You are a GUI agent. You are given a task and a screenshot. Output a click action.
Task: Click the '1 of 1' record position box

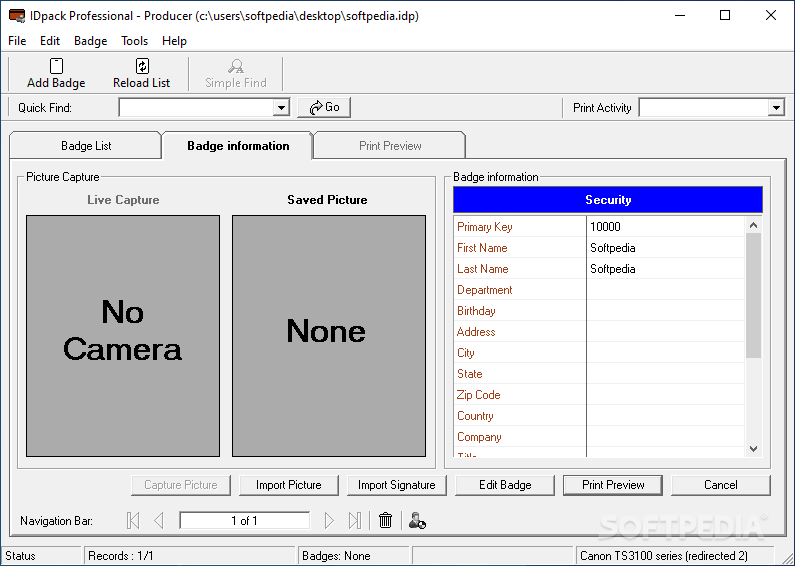(x=244, y=520)
